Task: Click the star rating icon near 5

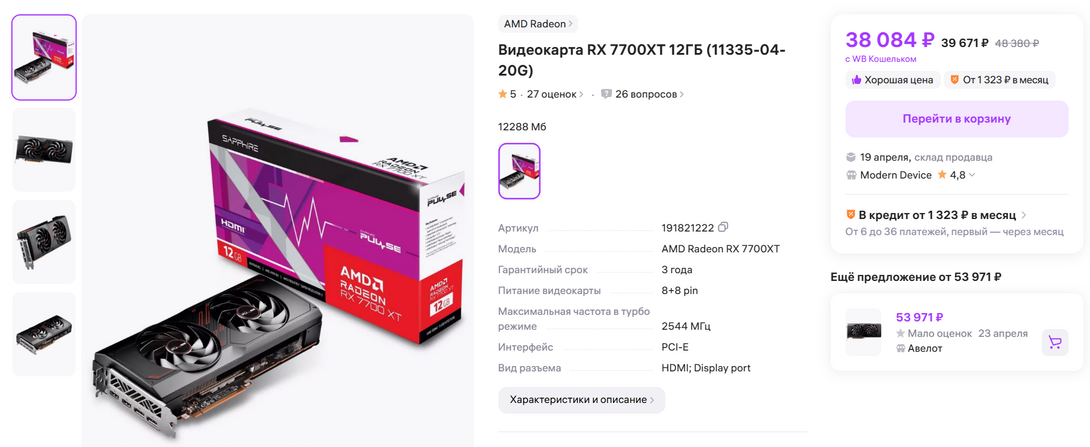Action: coord(503,94)
